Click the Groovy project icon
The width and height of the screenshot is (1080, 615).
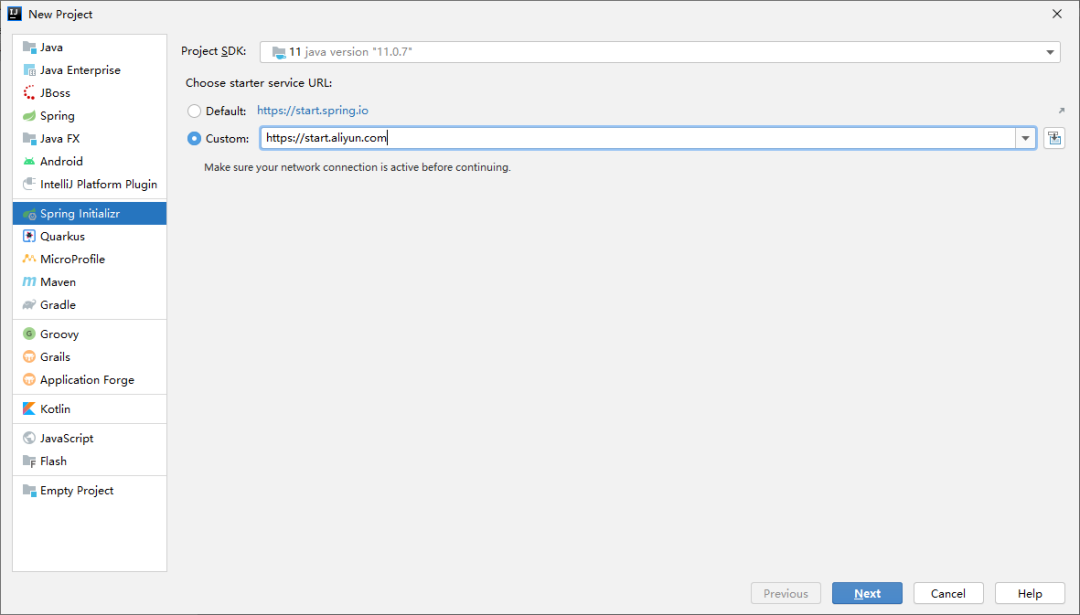(x=29, y=334)
